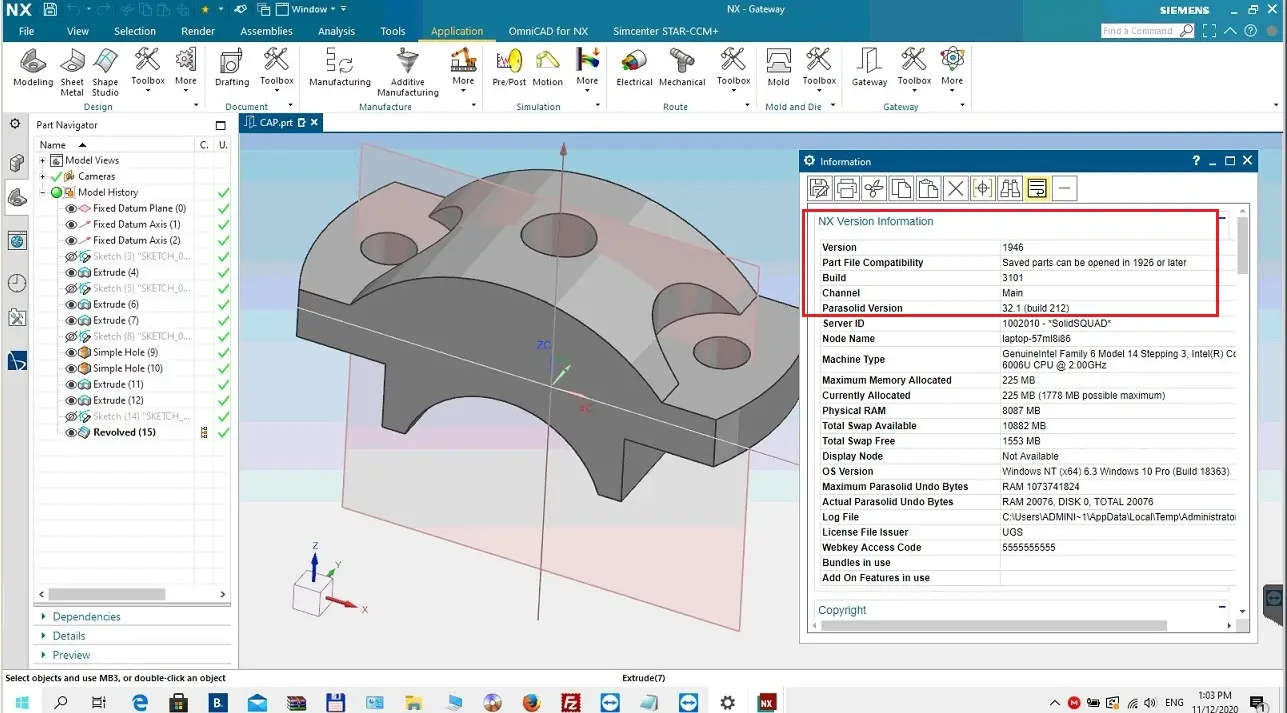The image size is (1287, 713).
Task: Click the Information window vertical scrollbar
Action: (1243, 245)
